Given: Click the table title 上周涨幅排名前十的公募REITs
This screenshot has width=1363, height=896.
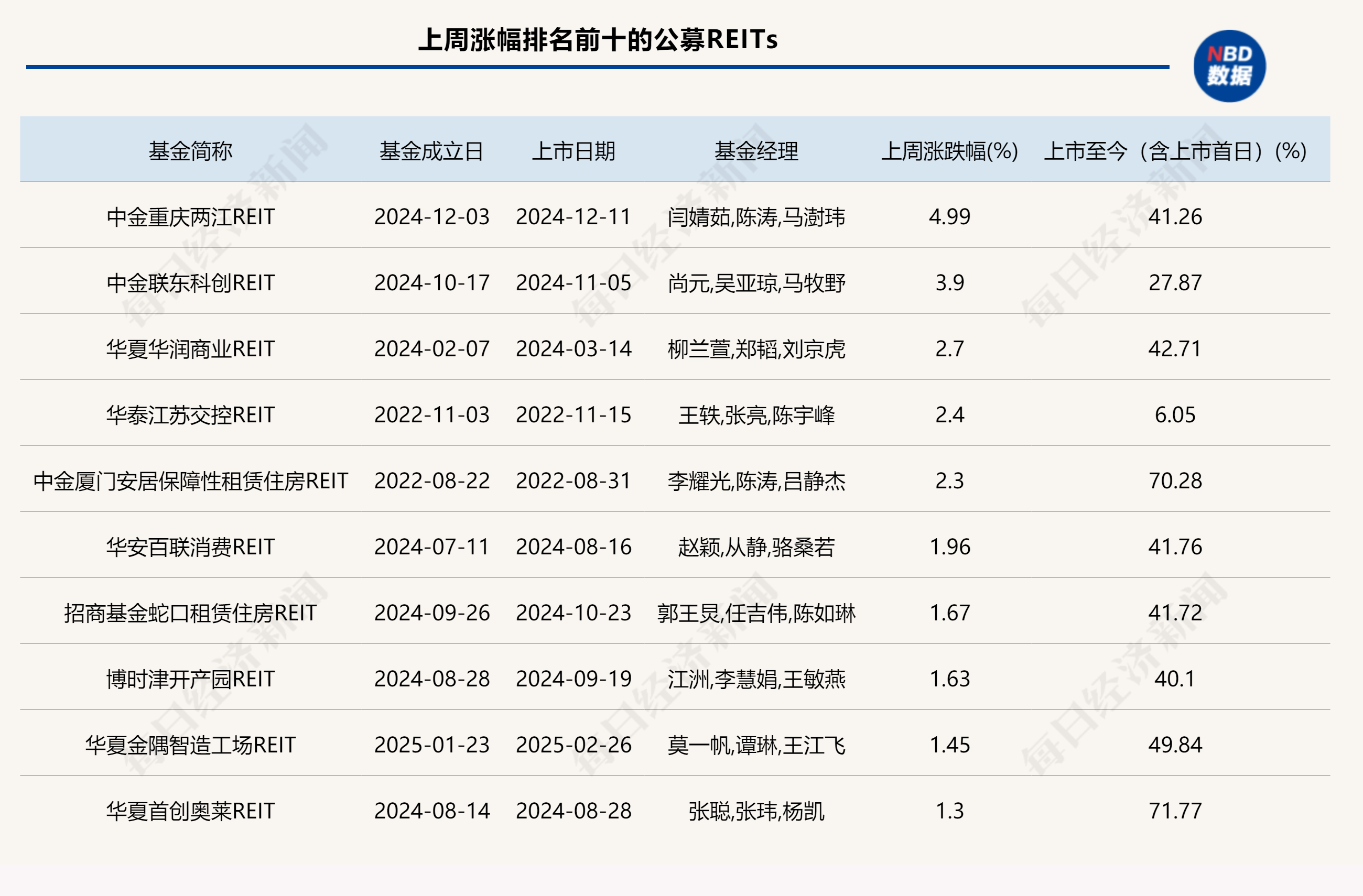Looking at the screenshot, I should coord(599,39).
